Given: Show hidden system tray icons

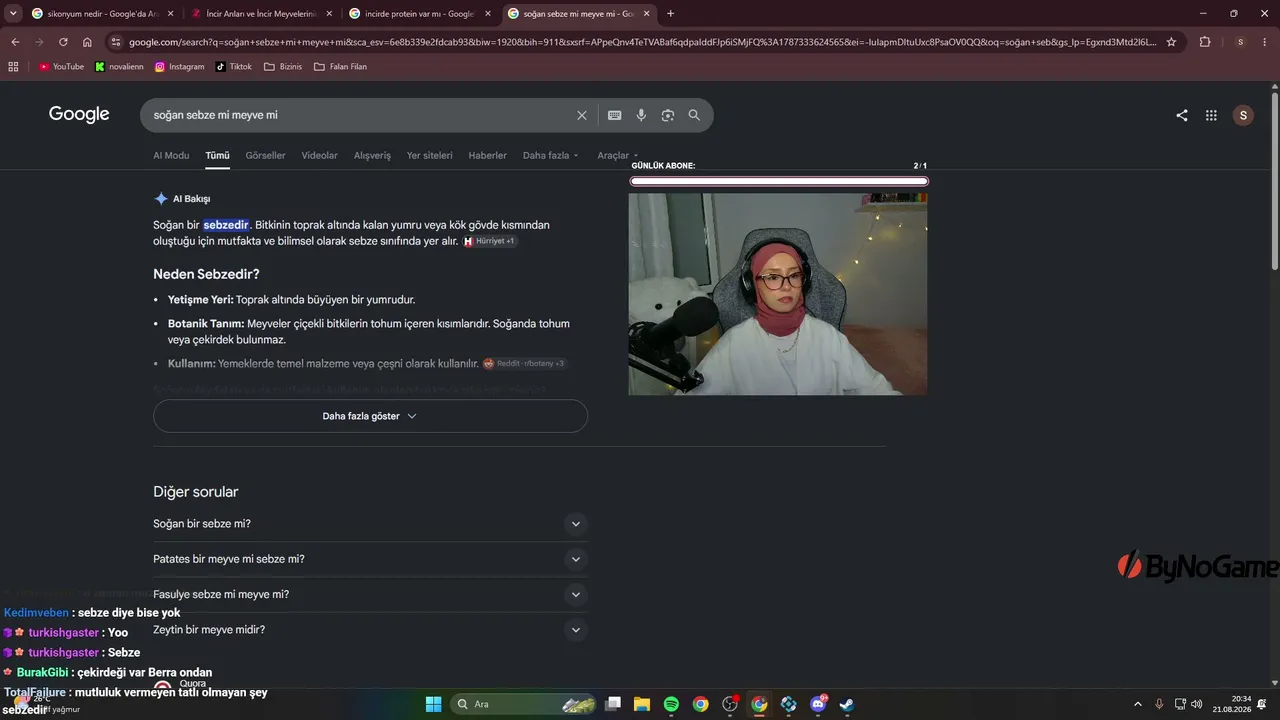Looking at the screenshot, I should coord(1138,704).
